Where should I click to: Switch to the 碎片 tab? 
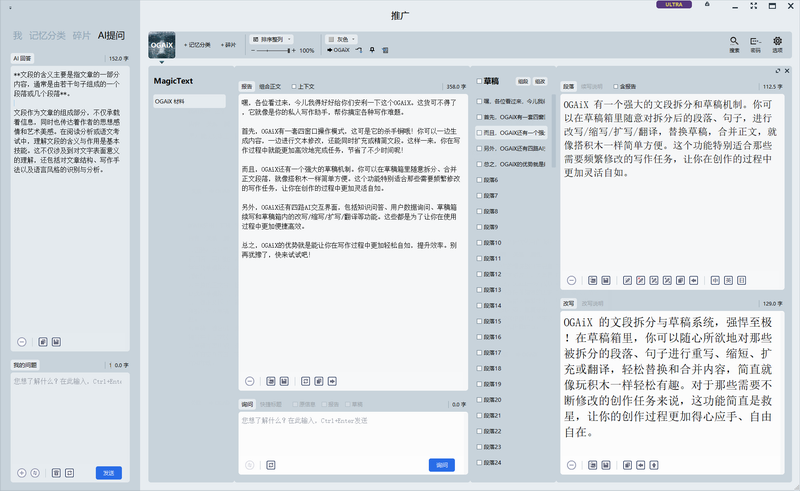point(82,35)
